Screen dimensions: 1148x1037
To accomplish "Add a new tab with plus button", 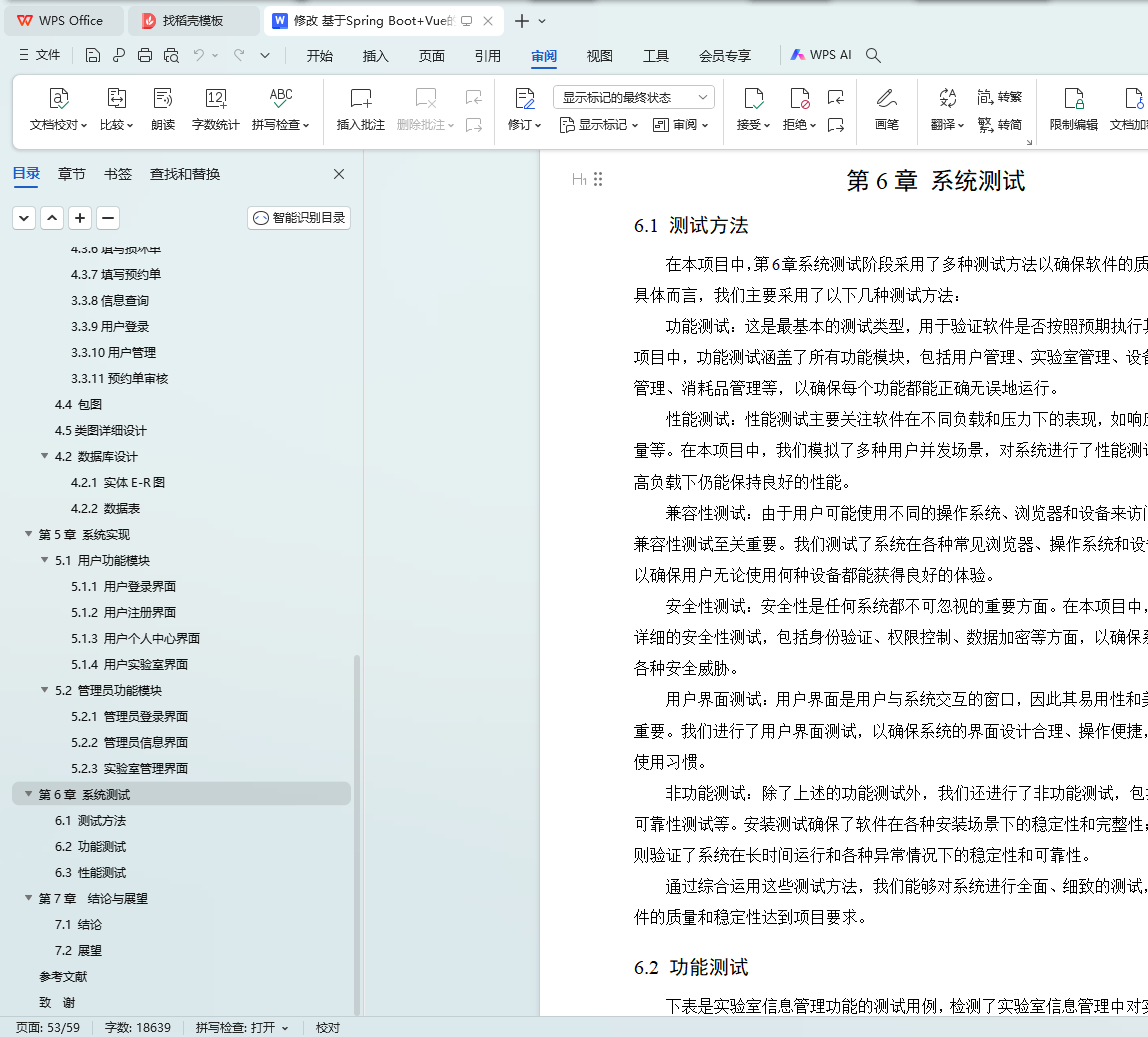I will tap(521, 21).
